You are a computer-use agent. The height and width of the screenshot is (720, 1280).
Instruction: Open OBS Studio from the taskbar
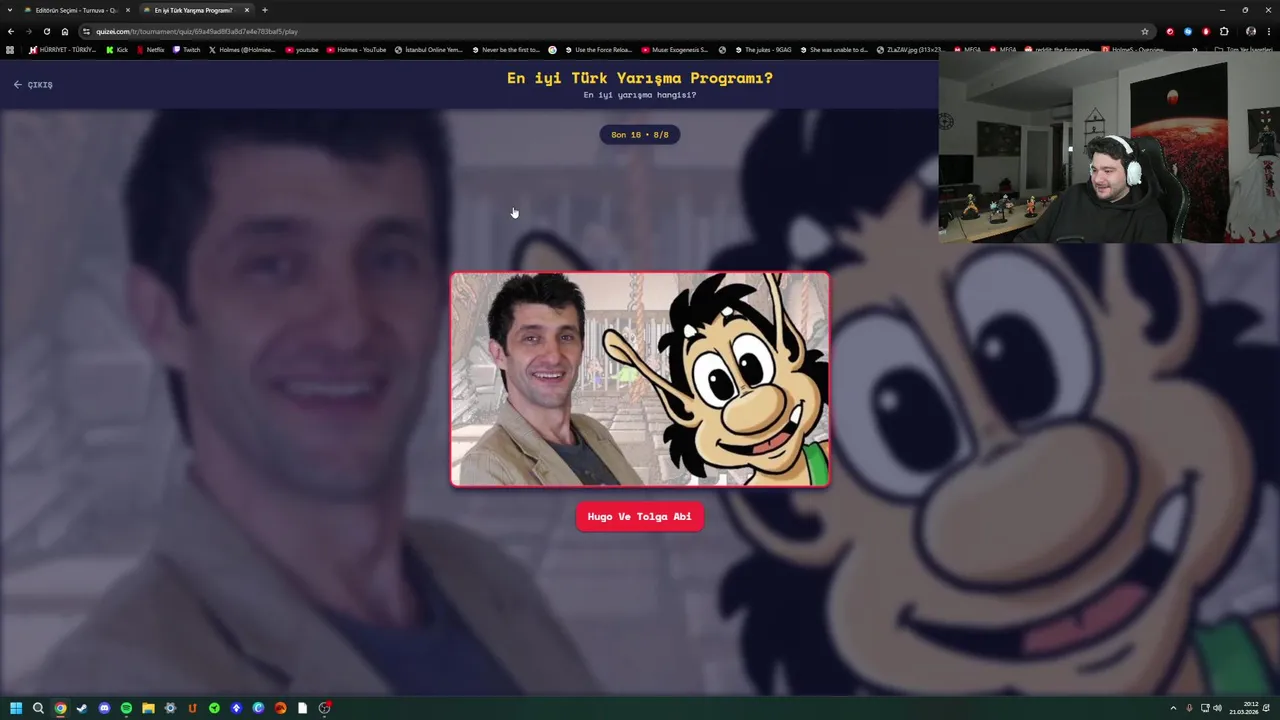324,708
